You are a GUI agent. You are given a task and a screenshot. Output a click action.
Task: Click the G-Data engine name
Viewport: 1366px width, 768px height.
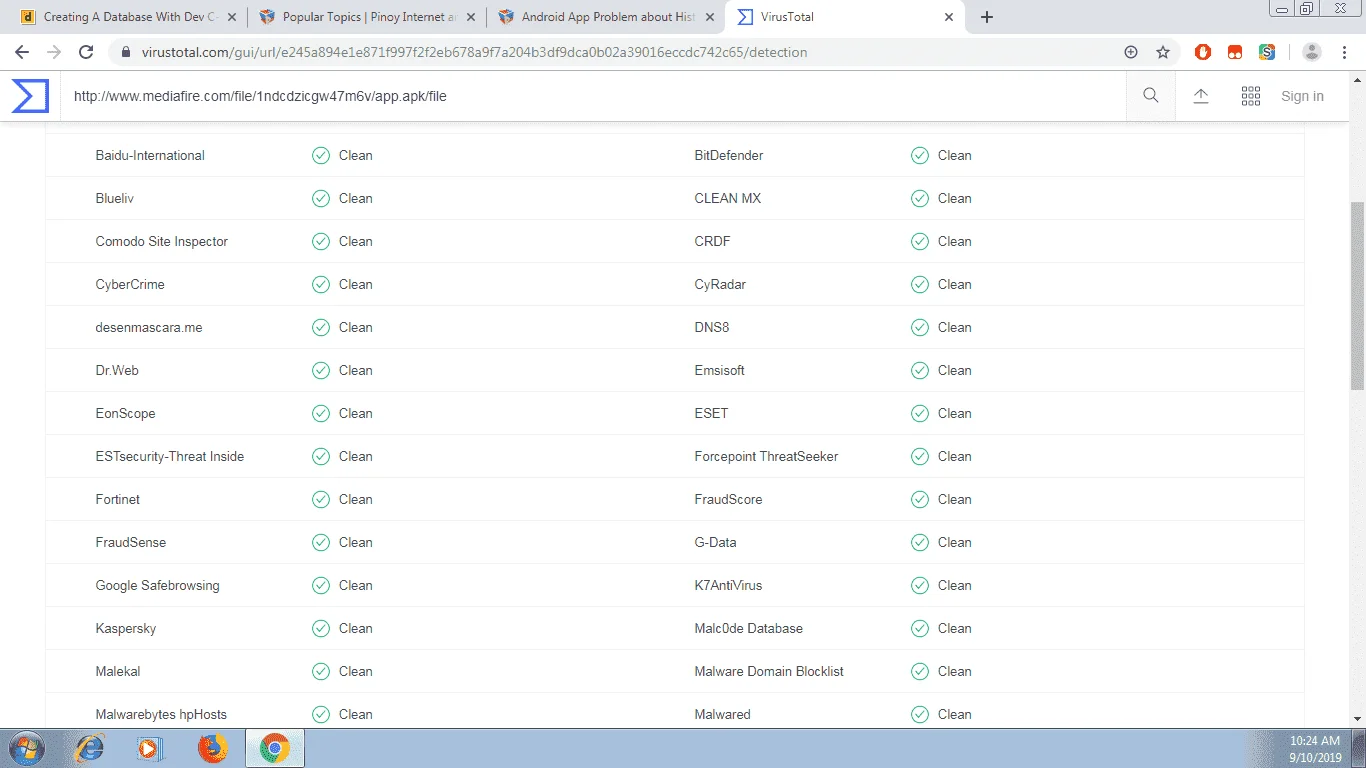(x=715, y=543)
